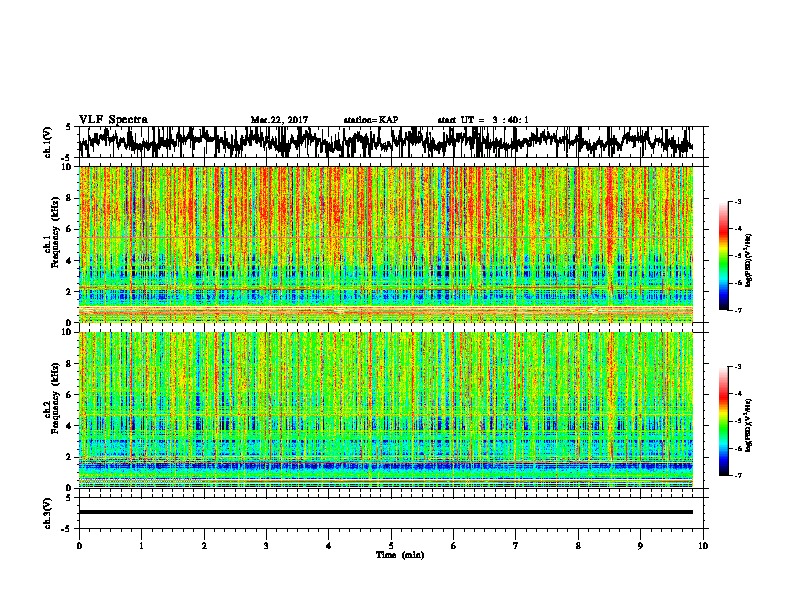Click the 2 kHz tick label on ch.1 axis
Viewport: 792px width, 612px height.
click(x=69, y=291)
